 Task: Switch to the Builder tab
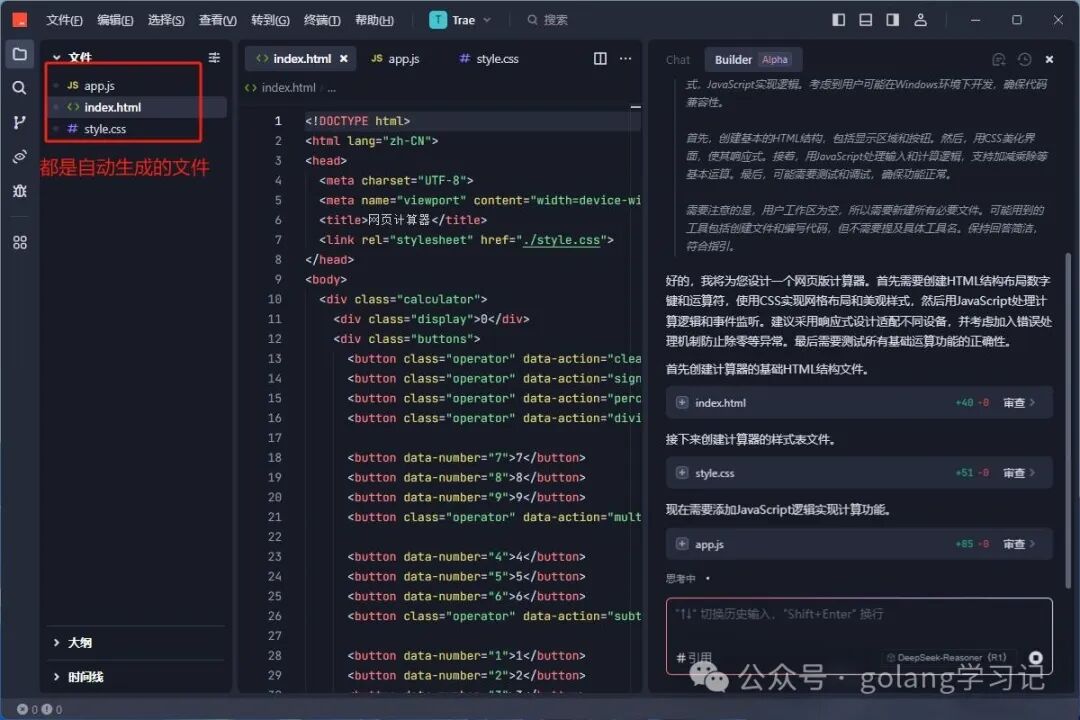752,60
